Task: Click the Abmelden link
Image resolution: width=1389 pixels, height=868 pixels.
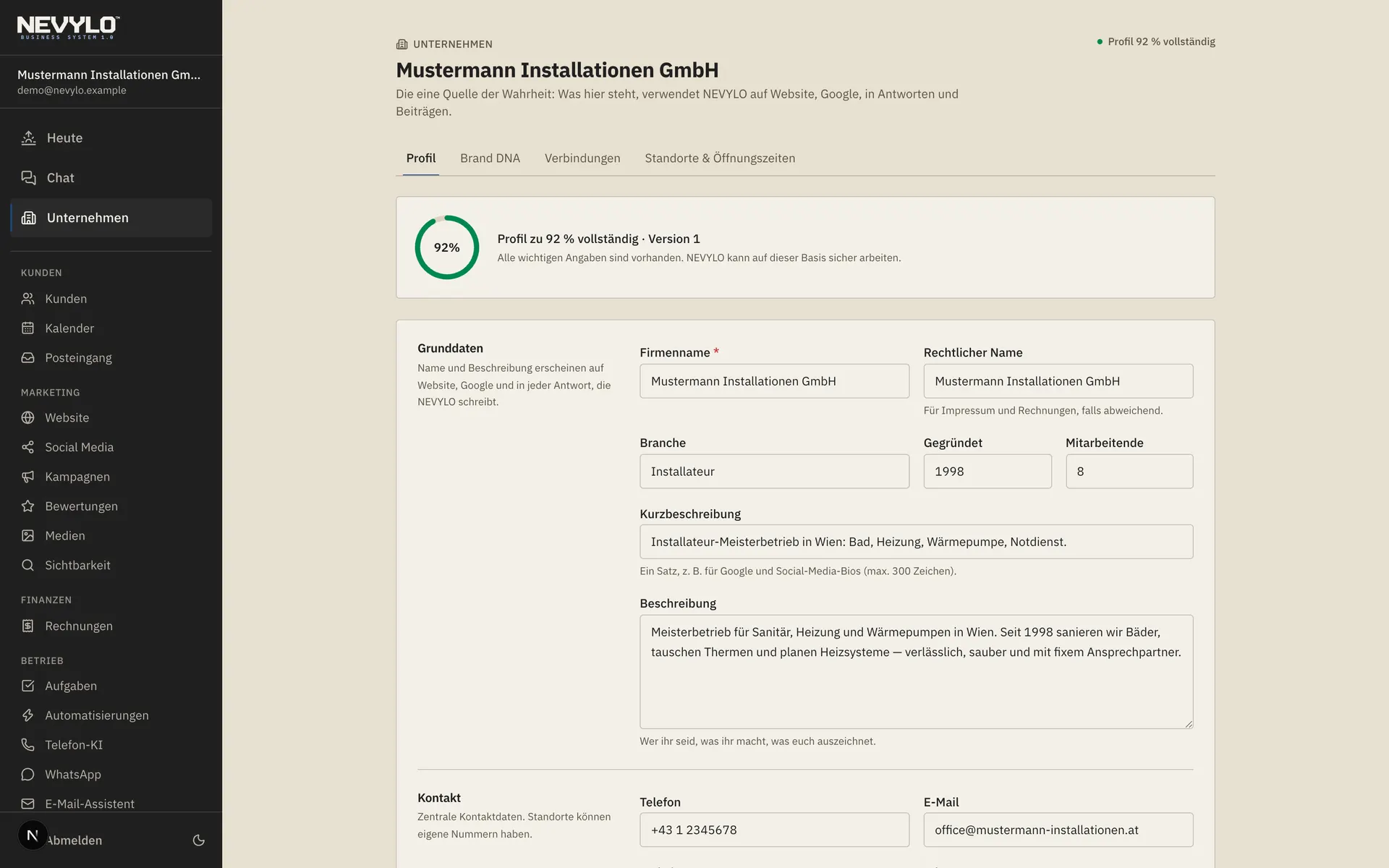Action: click(75, 841)
